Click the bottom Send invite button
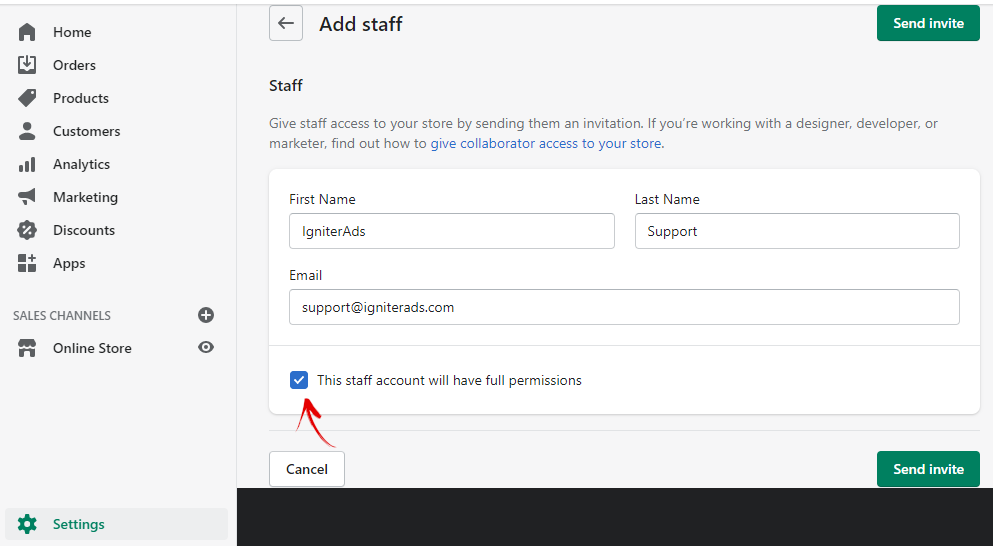Viewport: 993px width, 546px height. click(x=928, y=469)
